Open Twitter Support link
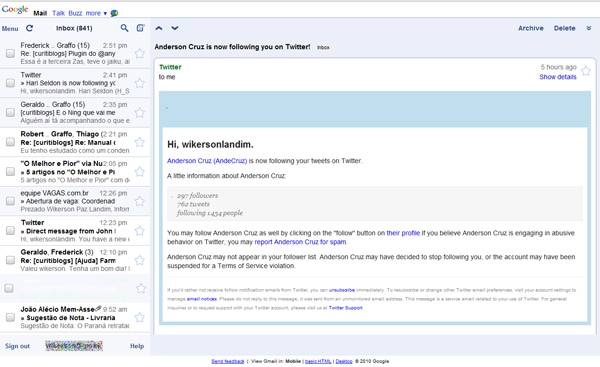 [346, 308]
